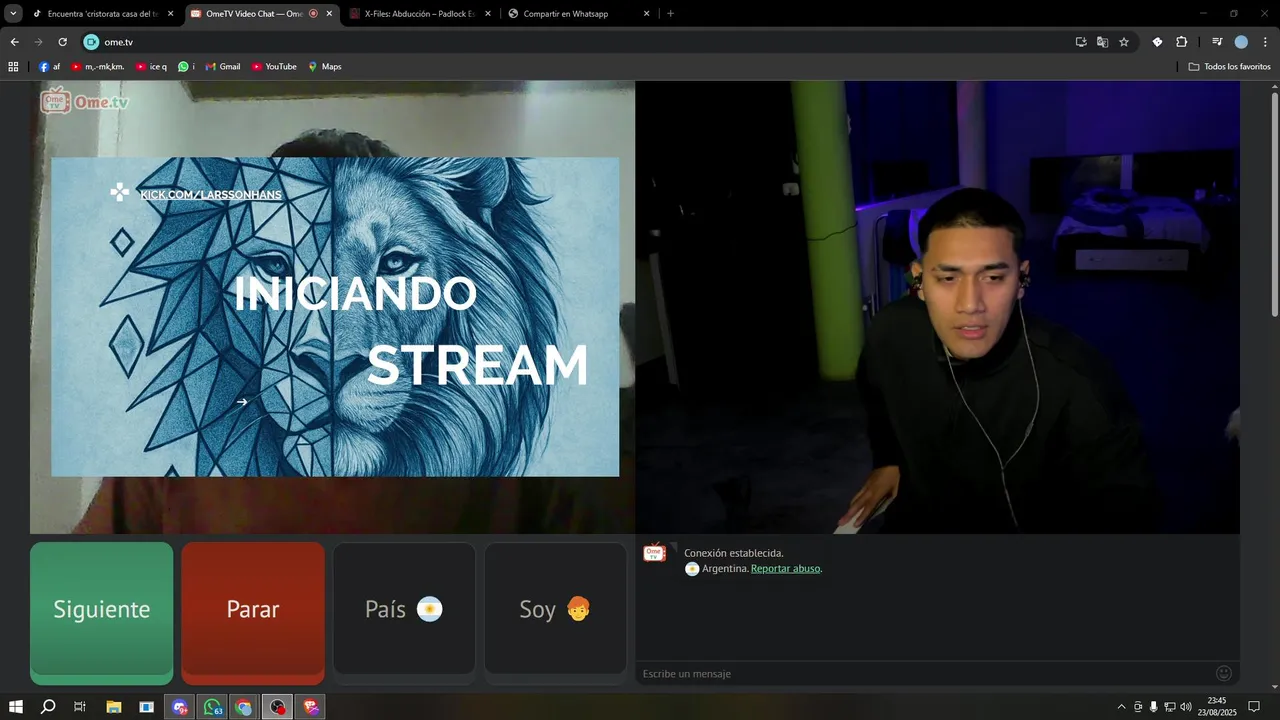Open the Maps bookmark
Screen dimensions: 1280x720
(x=325, y=67)
